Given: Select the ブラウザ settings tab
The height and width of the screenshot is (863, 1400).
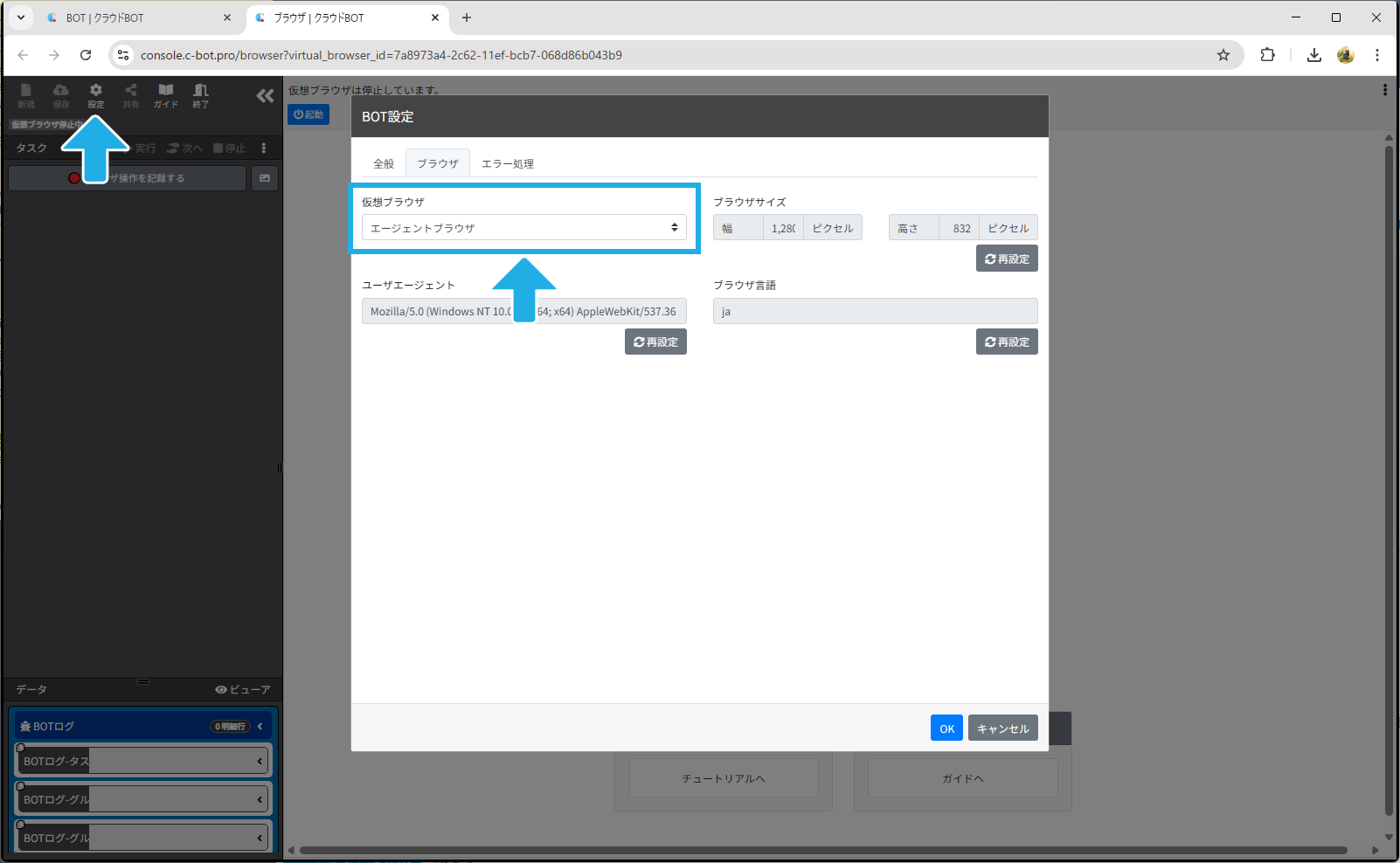Looking at the screenshot, I should pyautogui.click(x=438, y=163).
